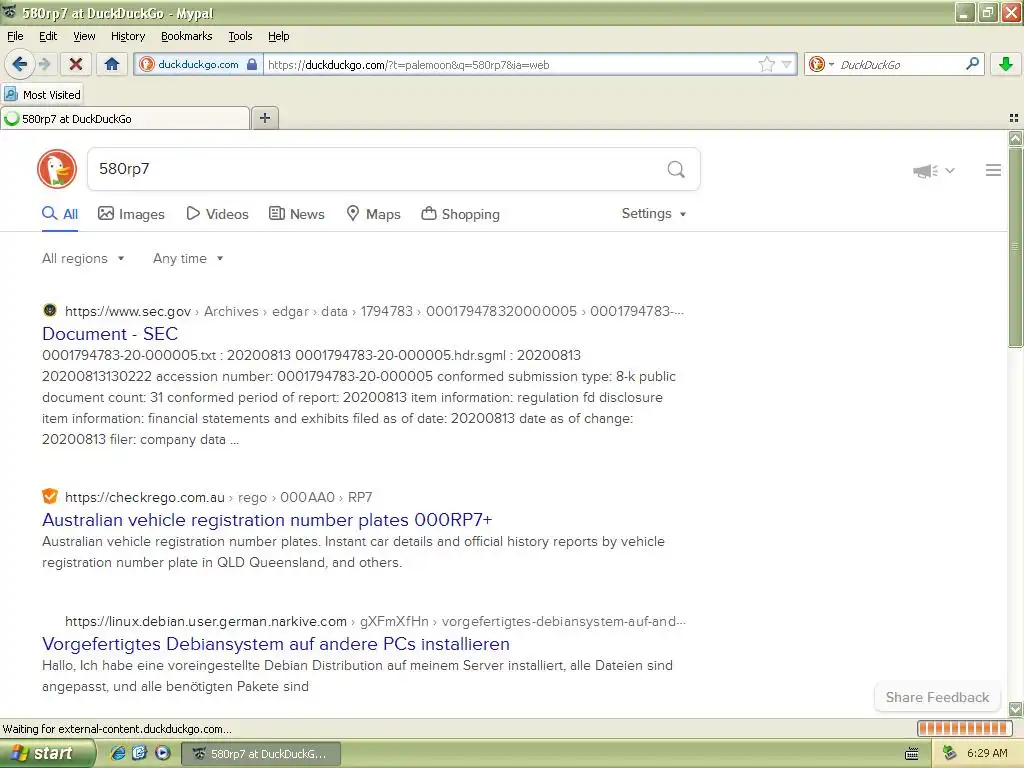Click the padlock site security icon

[x=252, y=64]
